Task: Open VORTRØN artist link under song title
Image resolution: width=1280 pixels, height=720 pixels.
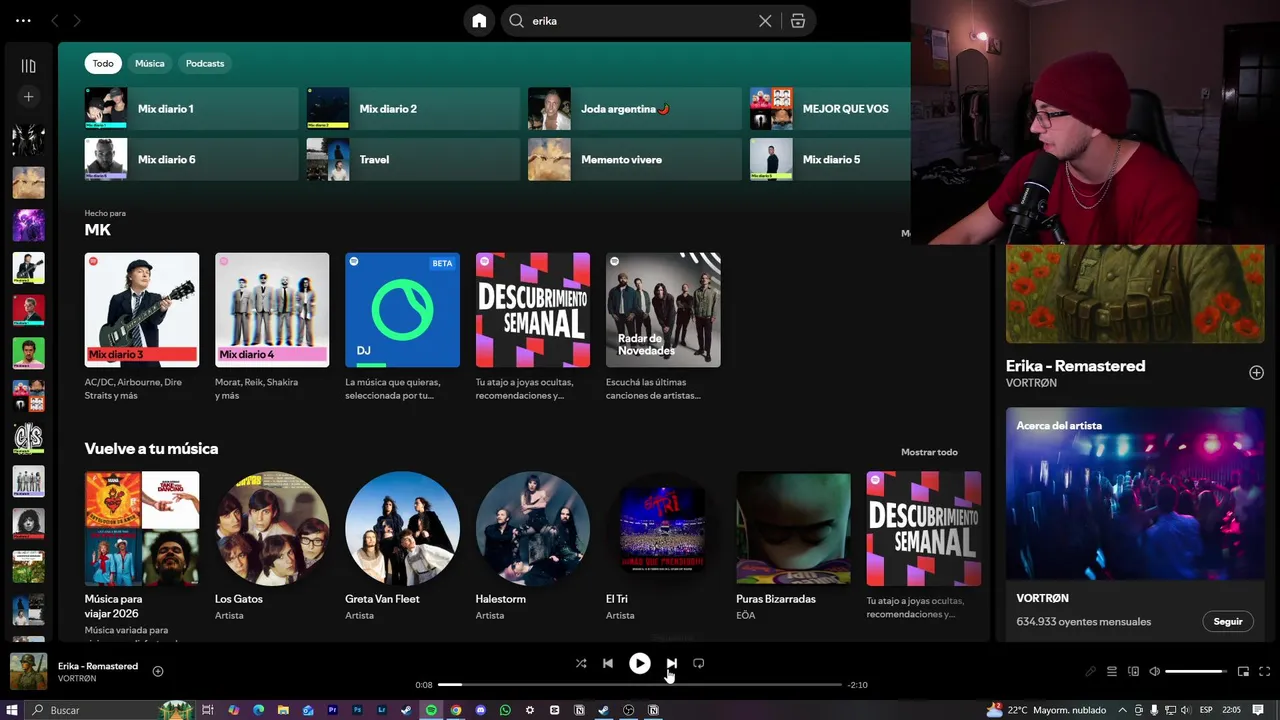Action: [1031, 383]
